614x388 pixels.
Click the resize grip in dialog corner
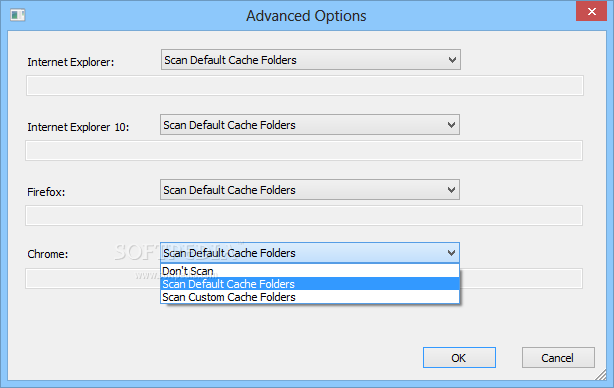601,375
